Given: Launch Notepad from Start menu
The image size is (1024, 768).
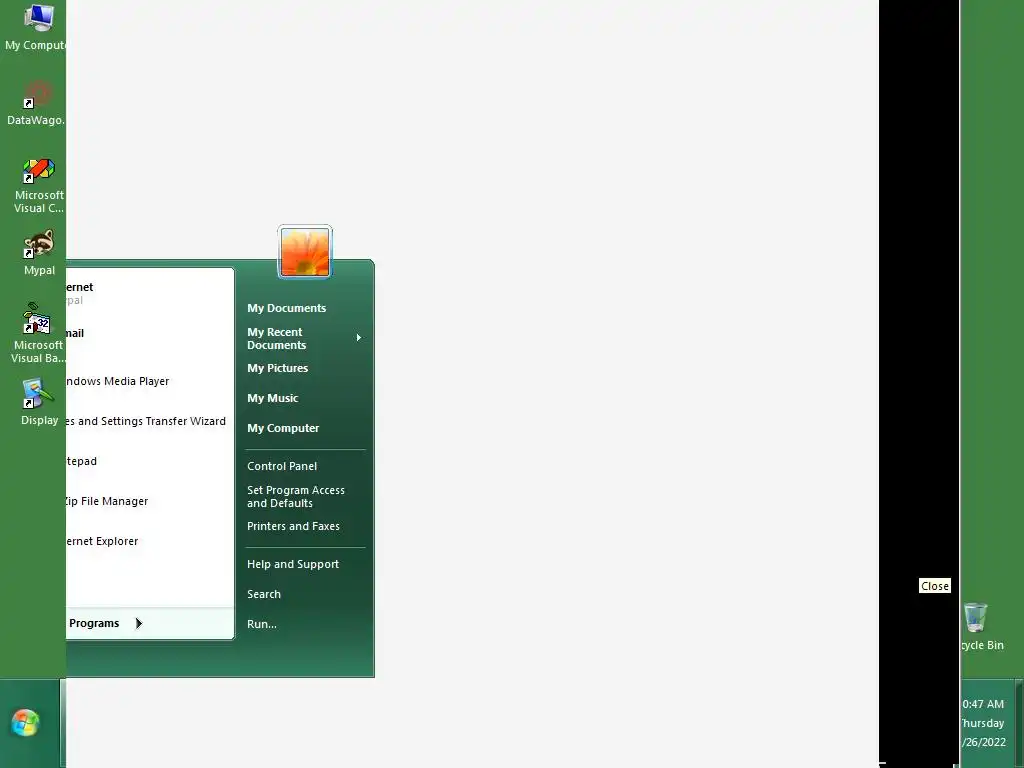Looking at the screenshot, I should pyautogui.click(x=150, y=461).
